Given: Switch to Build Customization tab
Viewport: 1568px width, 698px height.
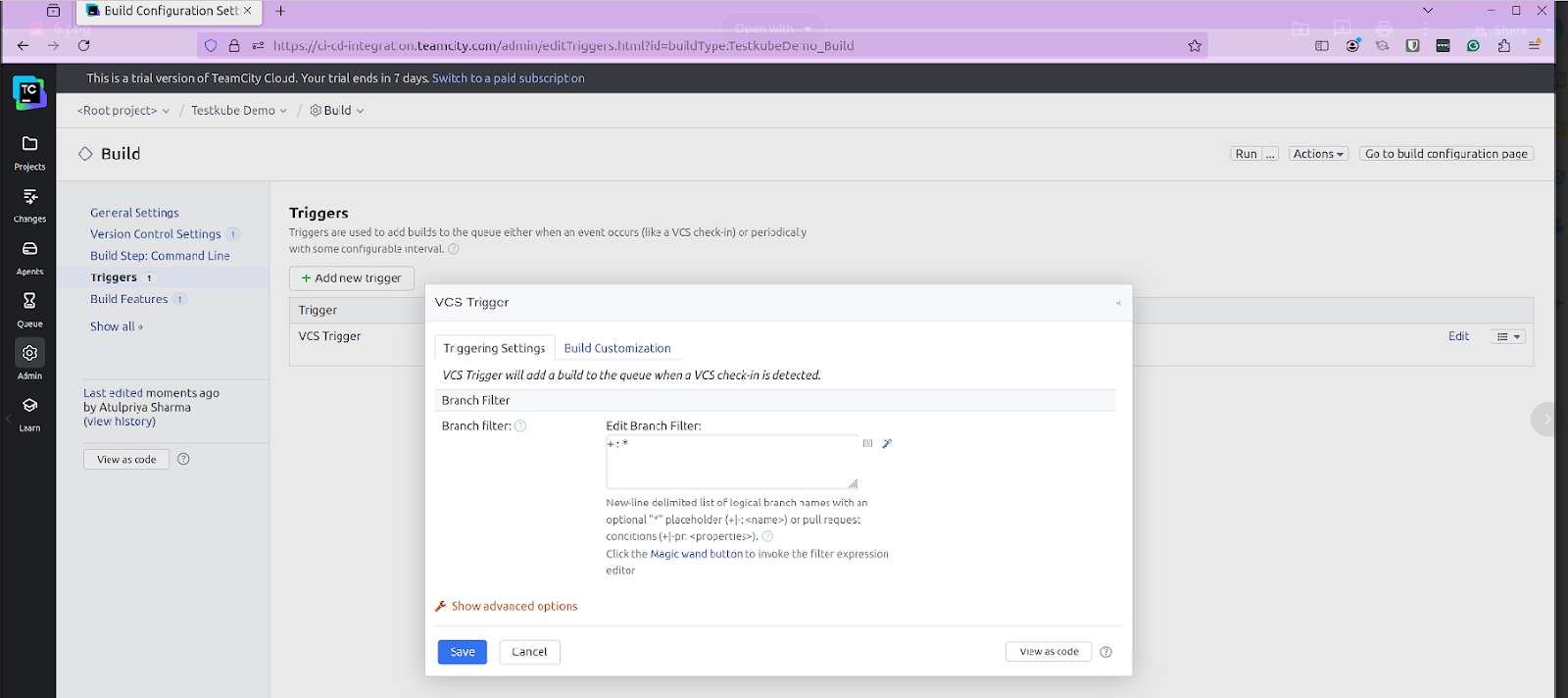Looking at the screenshot, I should pos(617,348).
